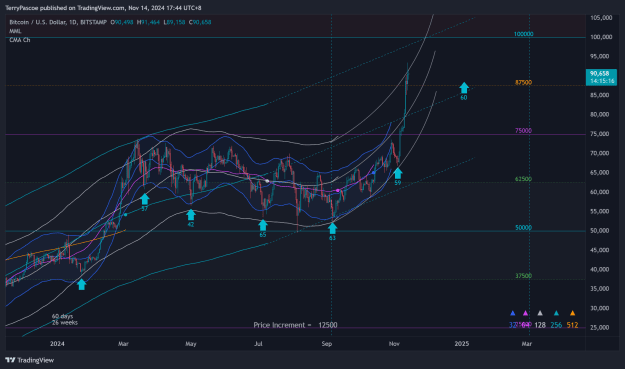
Task: Click the orange 512 period label
Action: pos(572,325)
